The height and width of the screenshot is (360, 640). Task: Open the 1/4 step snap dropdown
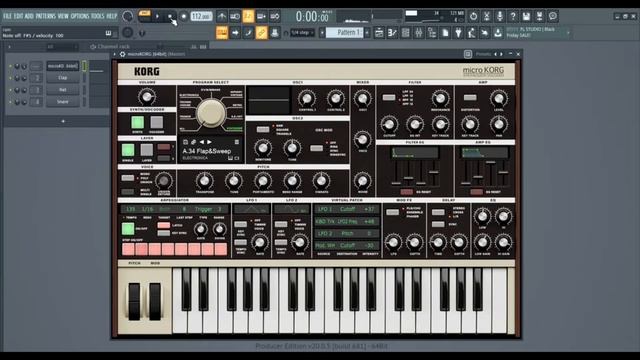[302, 33]
